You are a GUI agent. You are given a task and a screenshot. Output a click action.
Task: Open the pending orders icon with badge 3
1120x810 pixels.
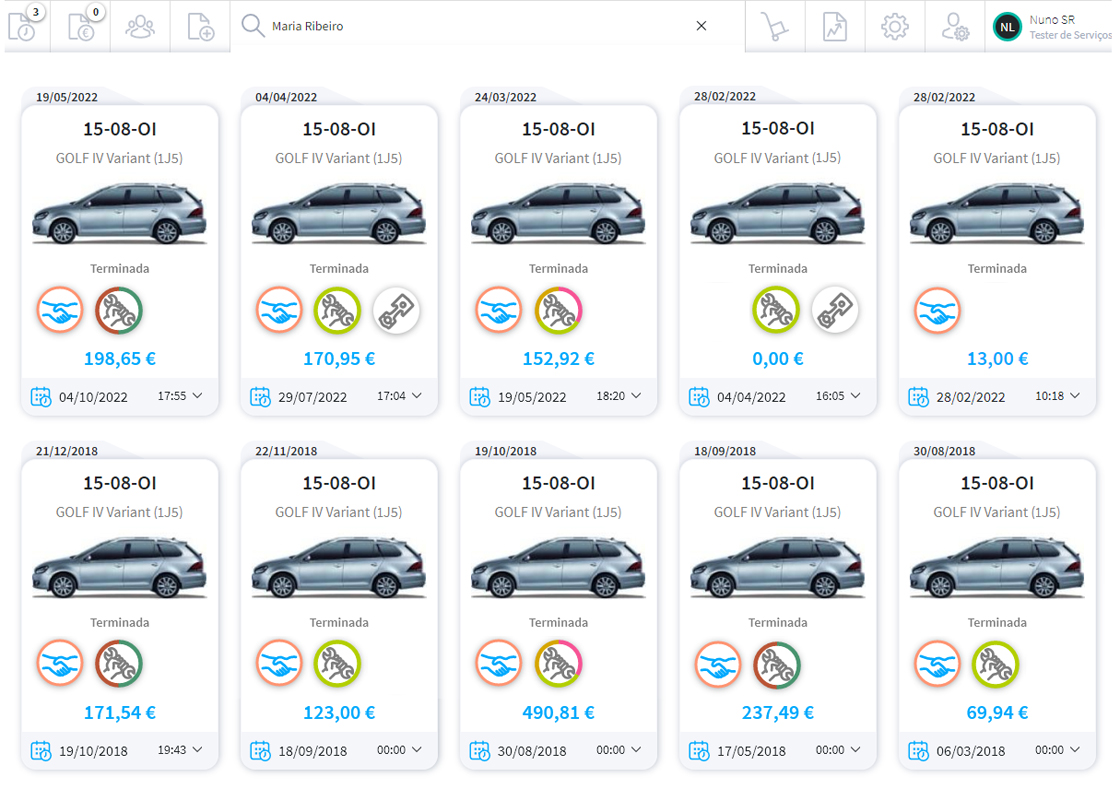[22, 26]
